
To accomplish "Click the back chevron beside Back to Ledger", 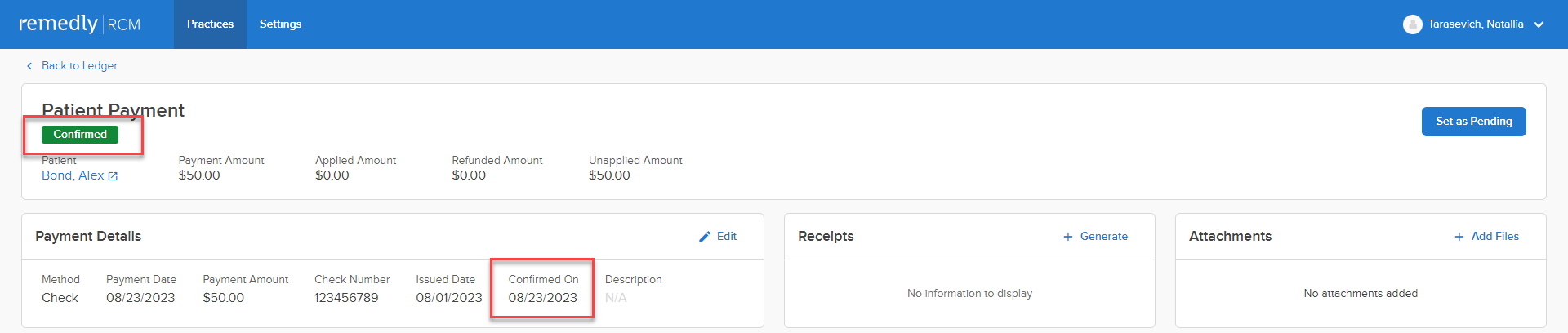I will [29, 66].
